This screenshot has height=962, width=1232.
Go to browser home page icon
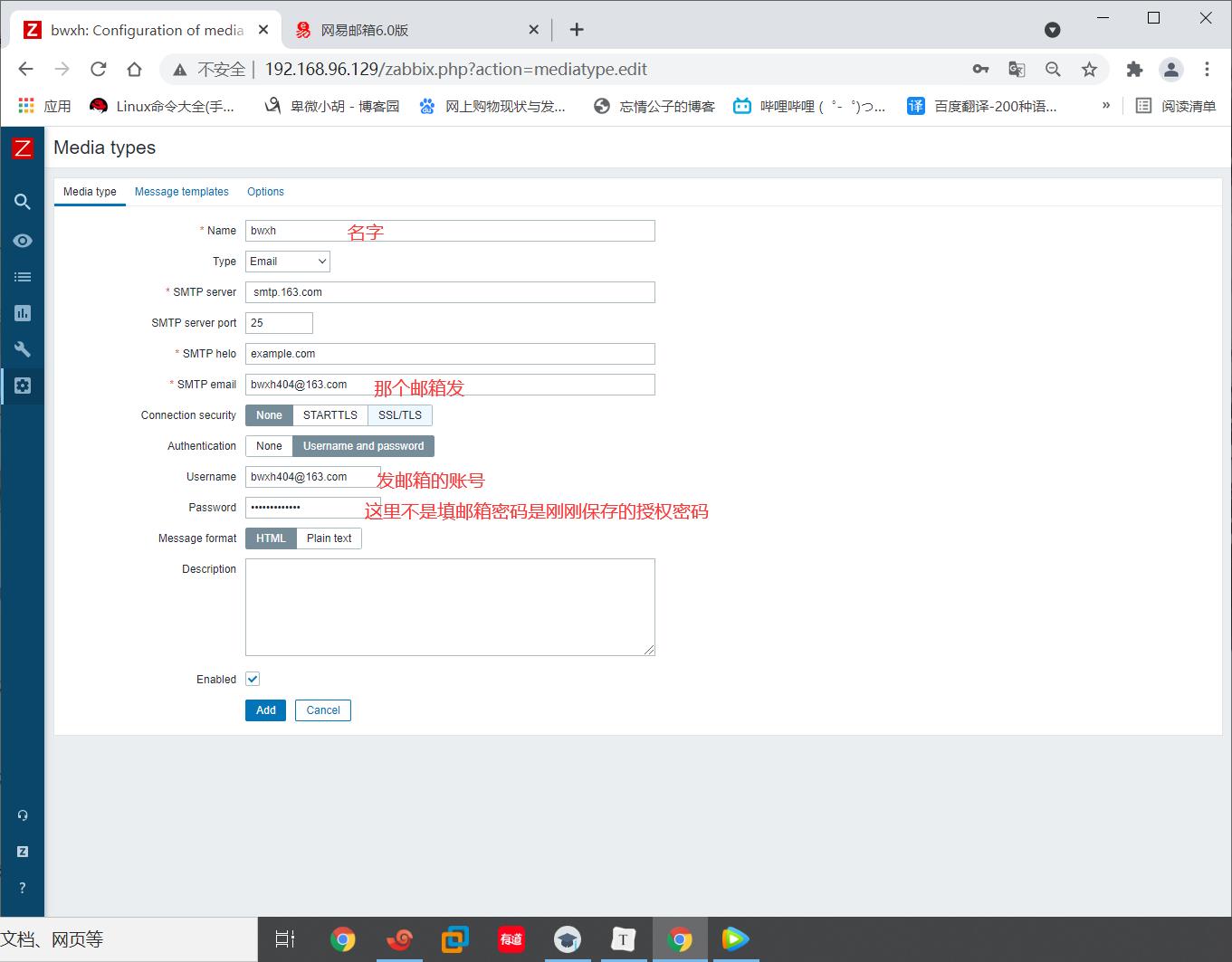tap(134, 69)
